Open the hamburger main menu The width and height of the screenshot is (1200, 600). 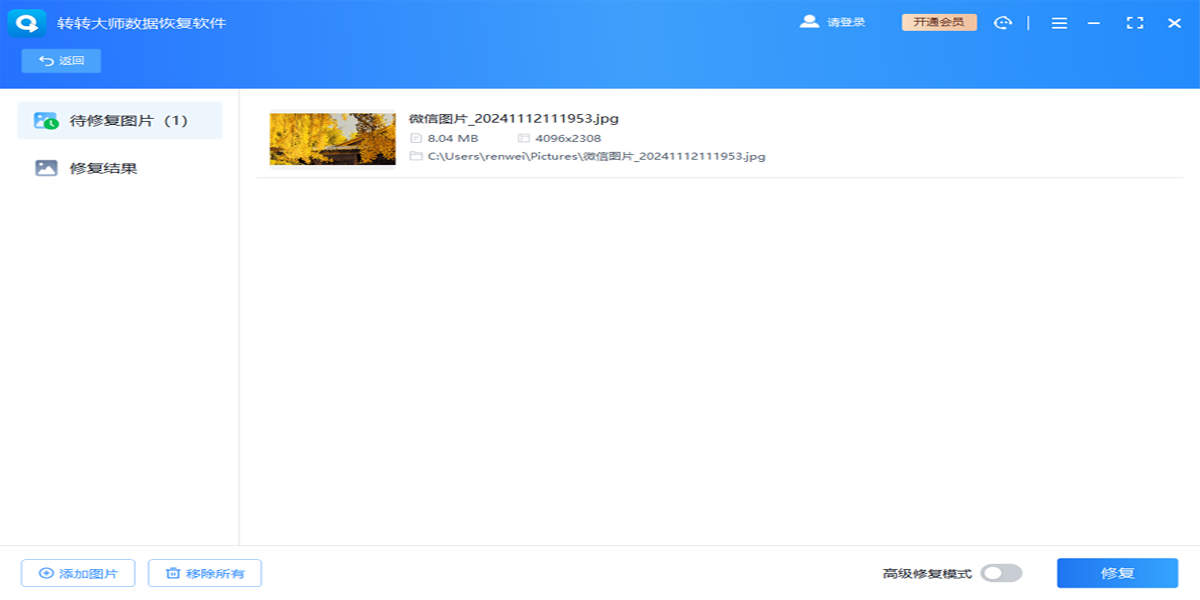[1059, 23]
